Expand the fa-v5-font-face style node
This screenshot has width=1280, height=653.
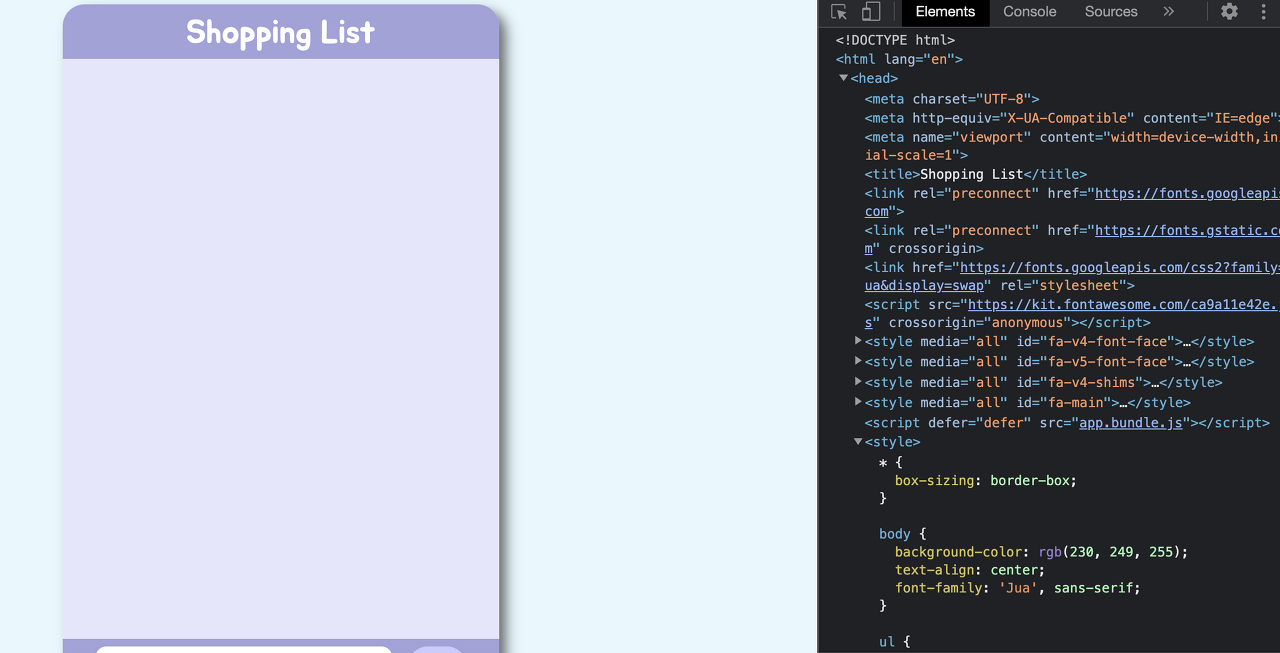click(x=858, y=361)
